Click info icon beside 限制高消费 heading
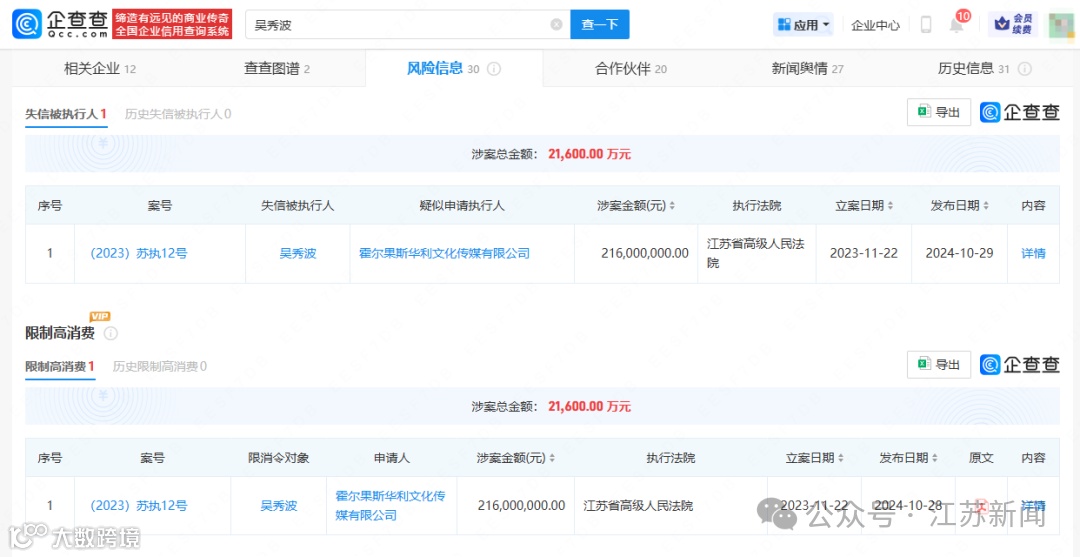This screenshot has width=1080, height=557. point(110,333)
